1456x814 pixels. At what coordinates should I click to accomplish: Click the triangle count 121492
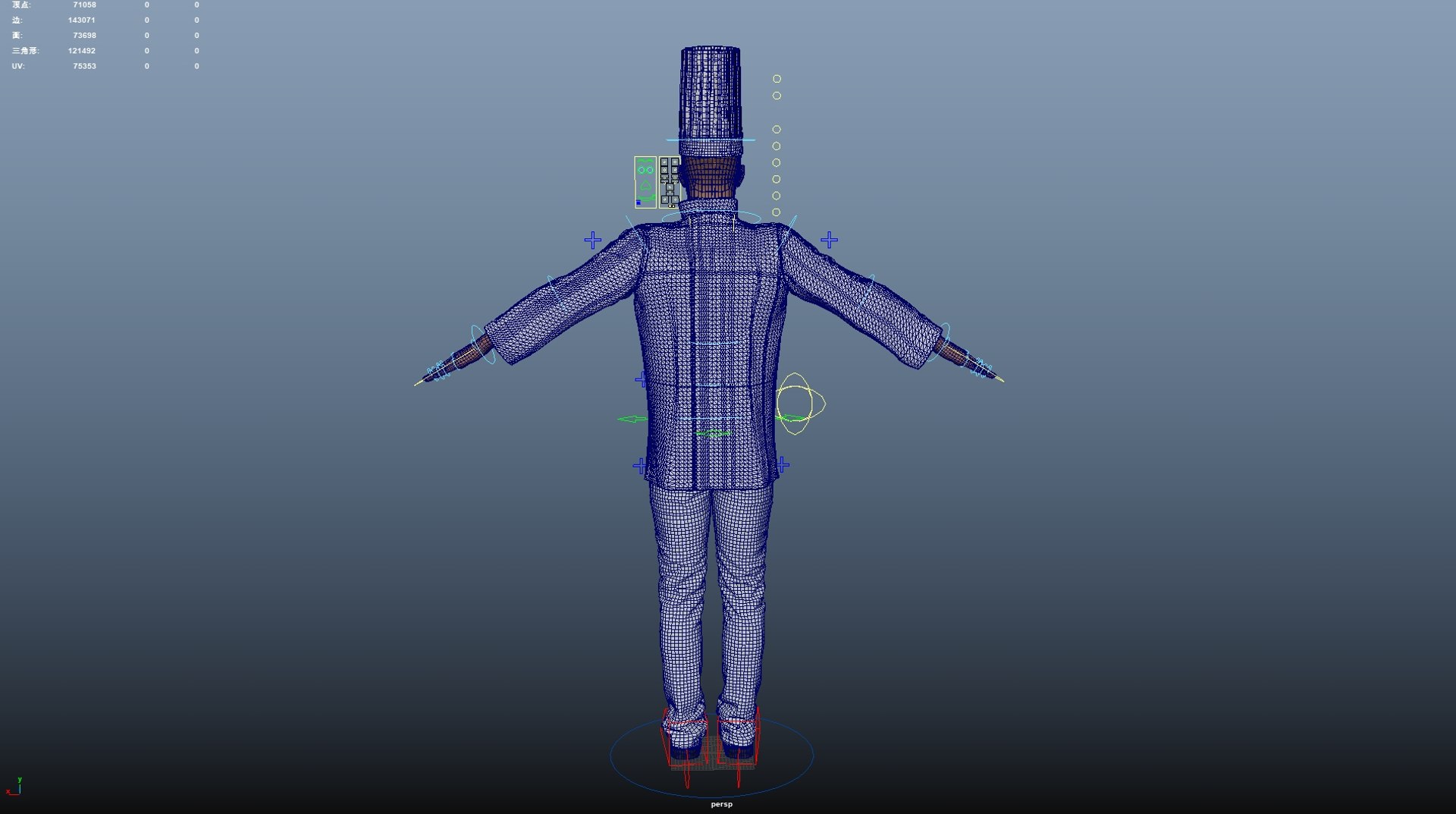point(81,51)
